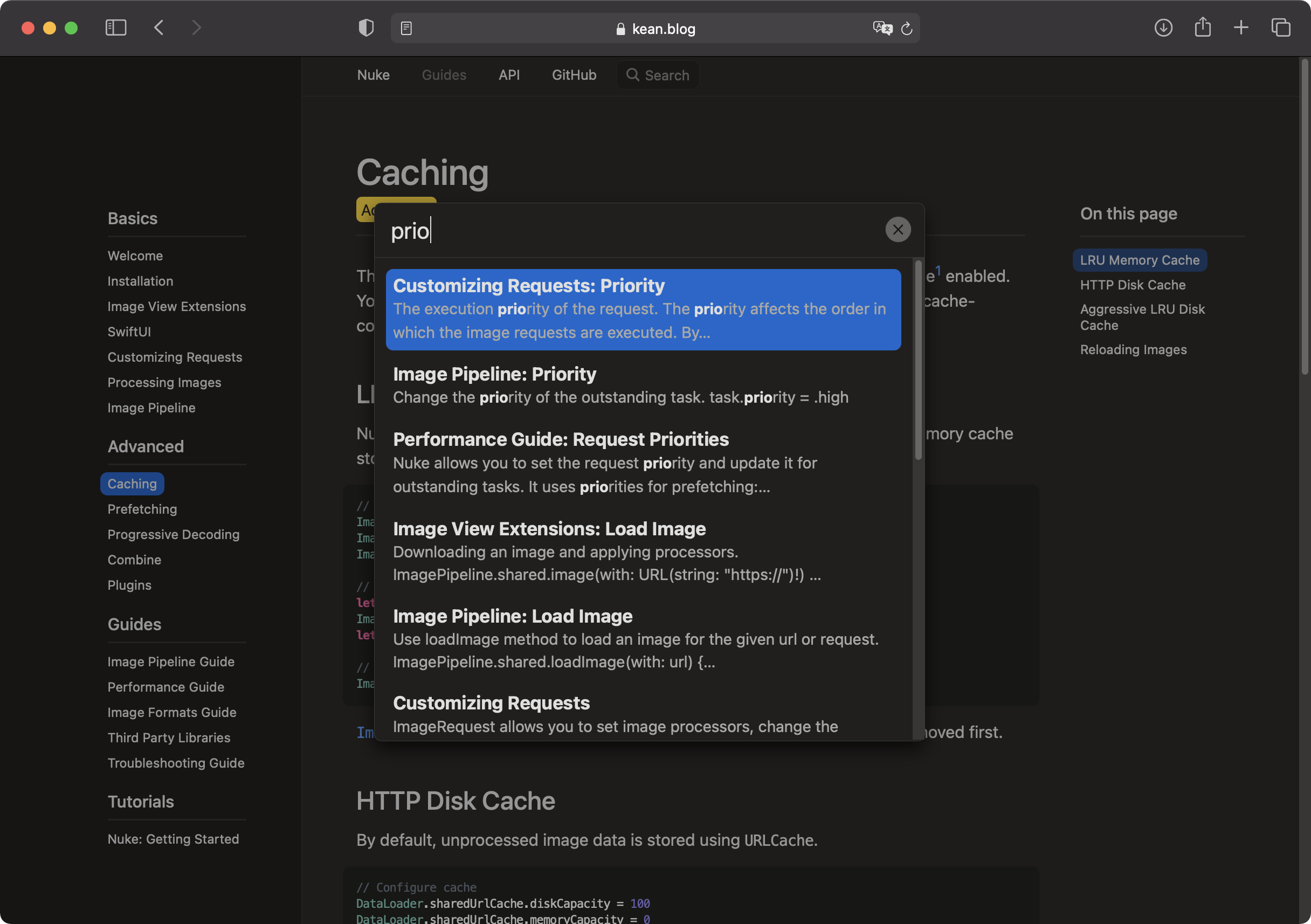Click the sidebar toggle icon
Screen dimensions: 1311x924
116,28
